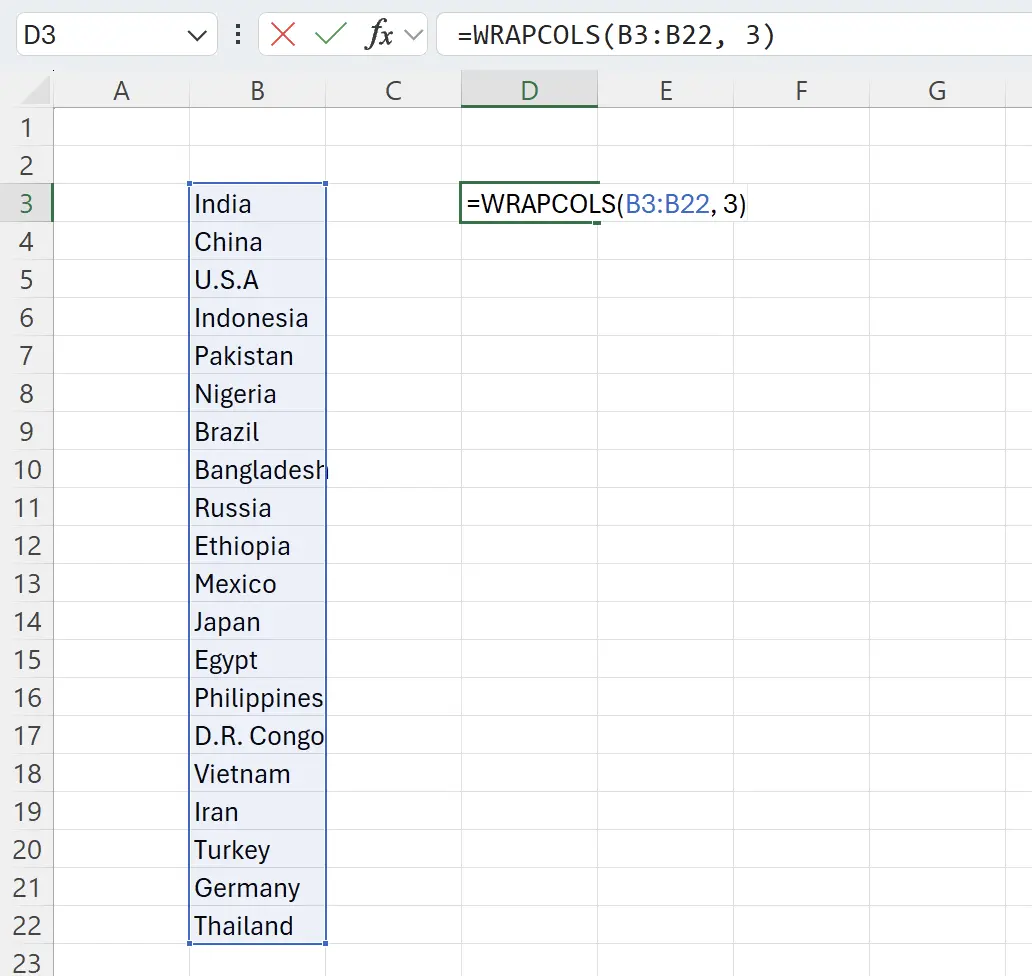Image resolution: width=1032 pixels, height=976 pixels.
Task: Select column header B
Action: [257, 90]
